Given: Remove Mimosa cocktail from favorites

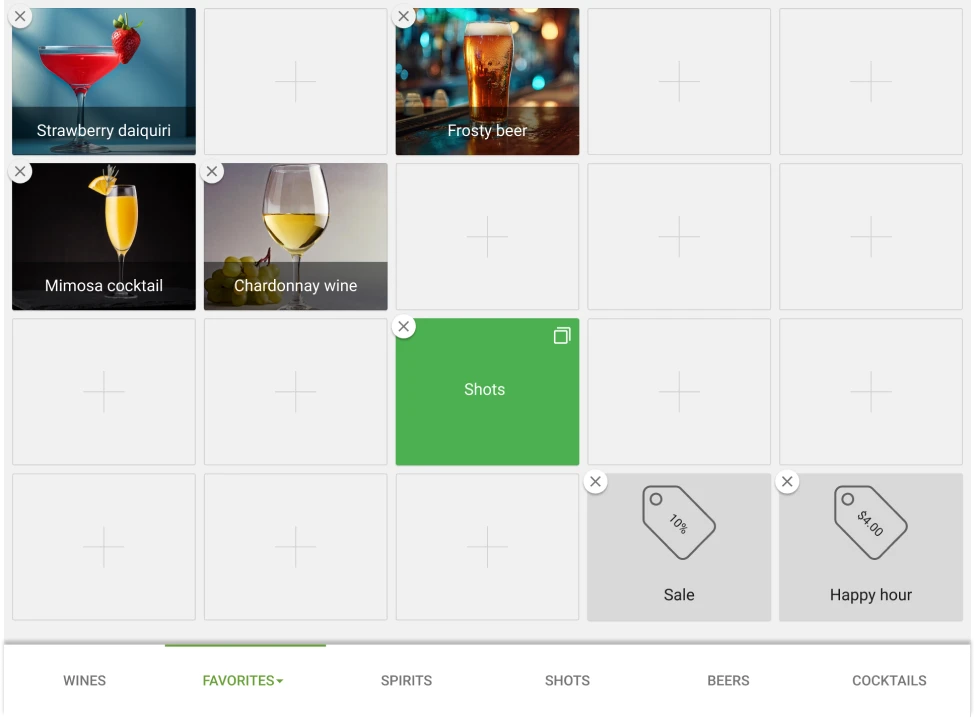Looking at the screenshot, I should [20, 171].
